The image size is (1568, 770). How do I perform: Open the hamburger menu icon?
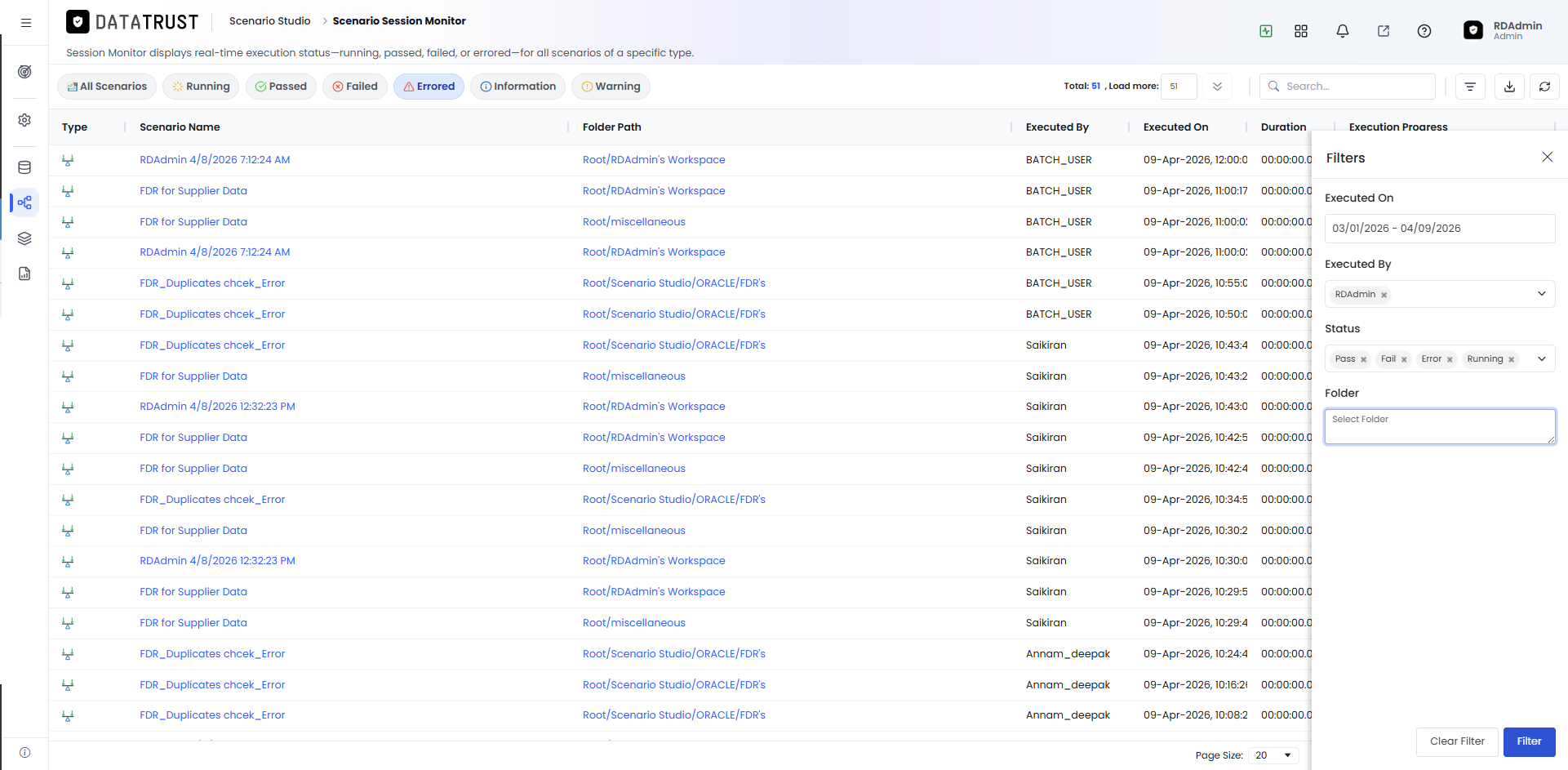pyautogui.click(x=26, y=23)
